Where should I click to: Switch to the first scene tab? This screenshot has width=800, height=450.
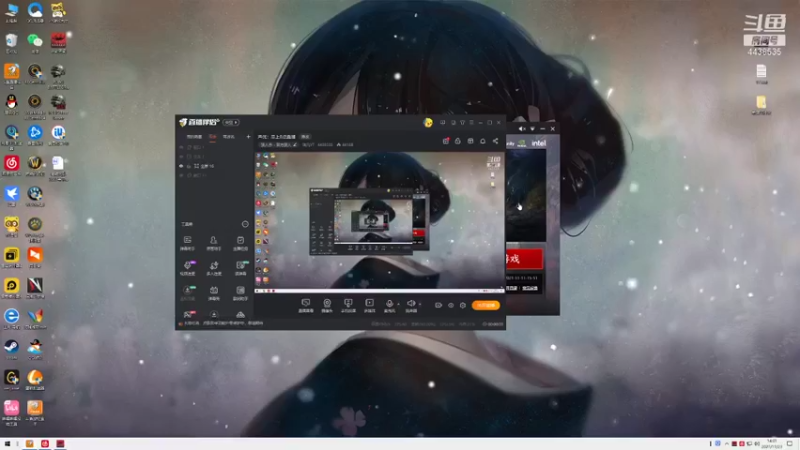194,137
